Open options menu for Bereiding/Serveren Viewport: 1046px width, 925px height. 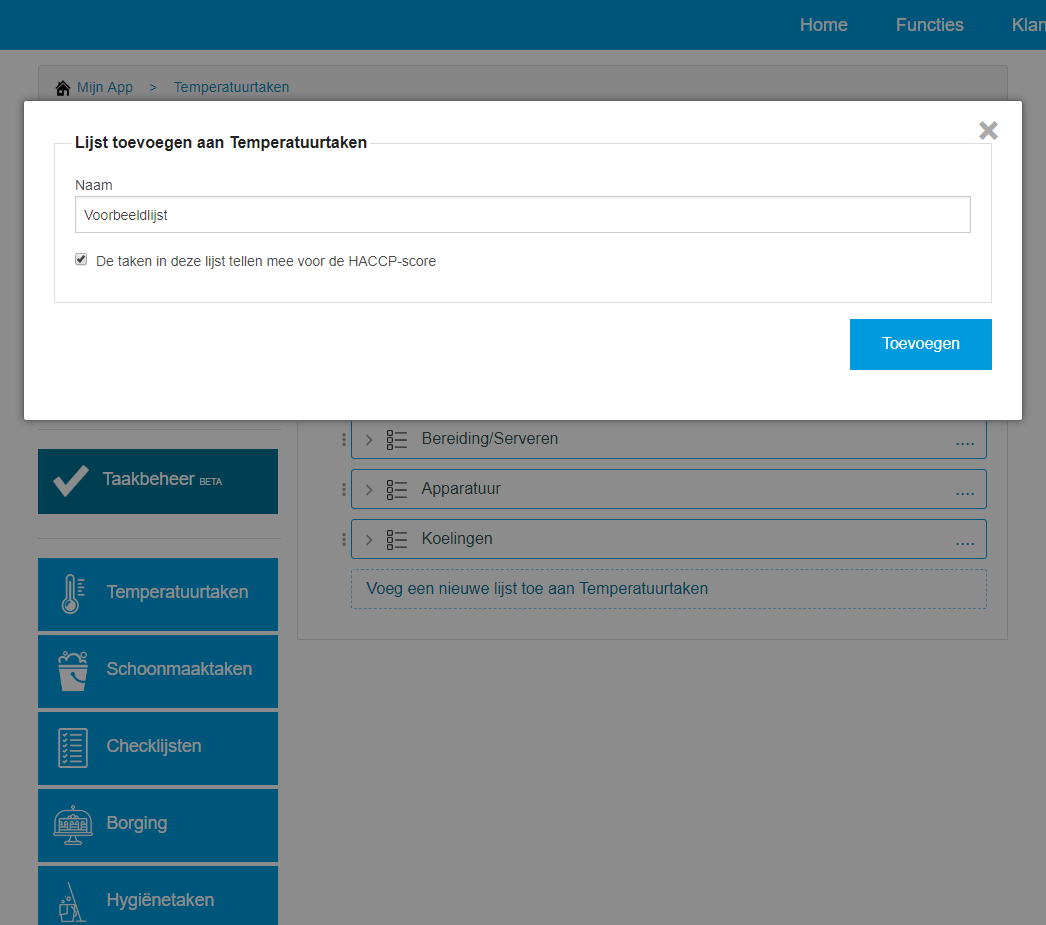coord(965,442)
